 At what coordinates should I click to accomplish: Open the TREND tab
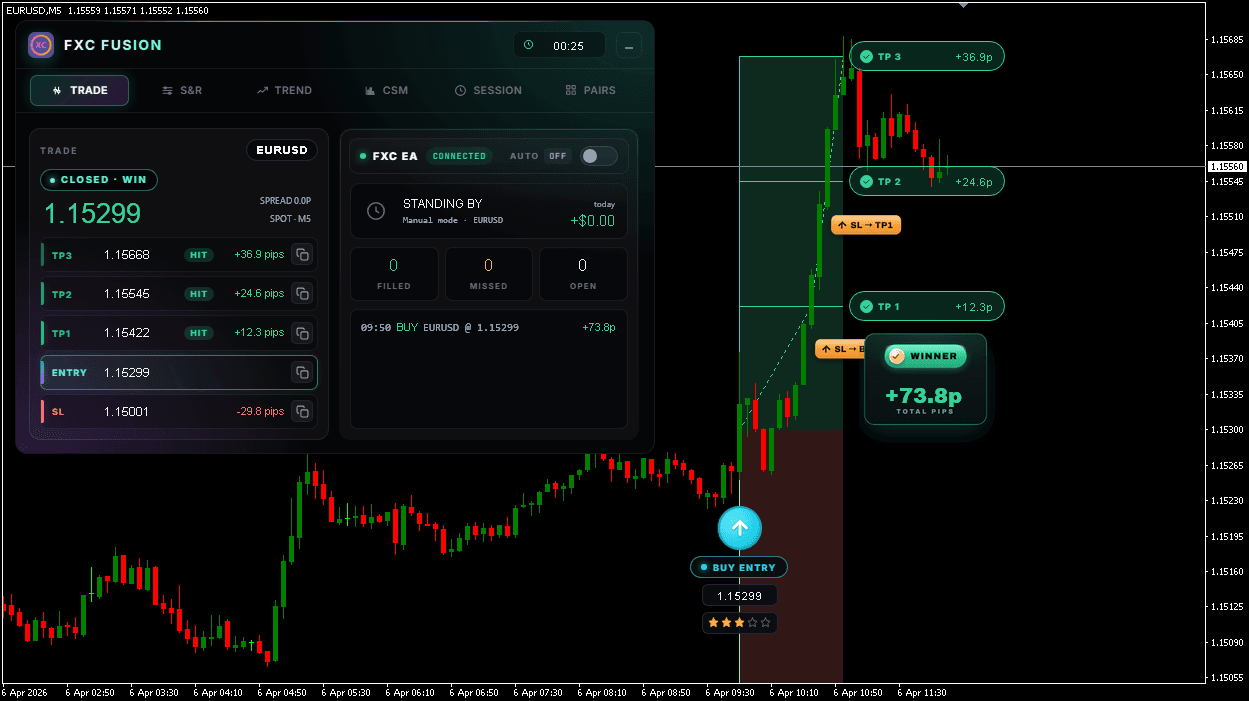tap(284, 90)
